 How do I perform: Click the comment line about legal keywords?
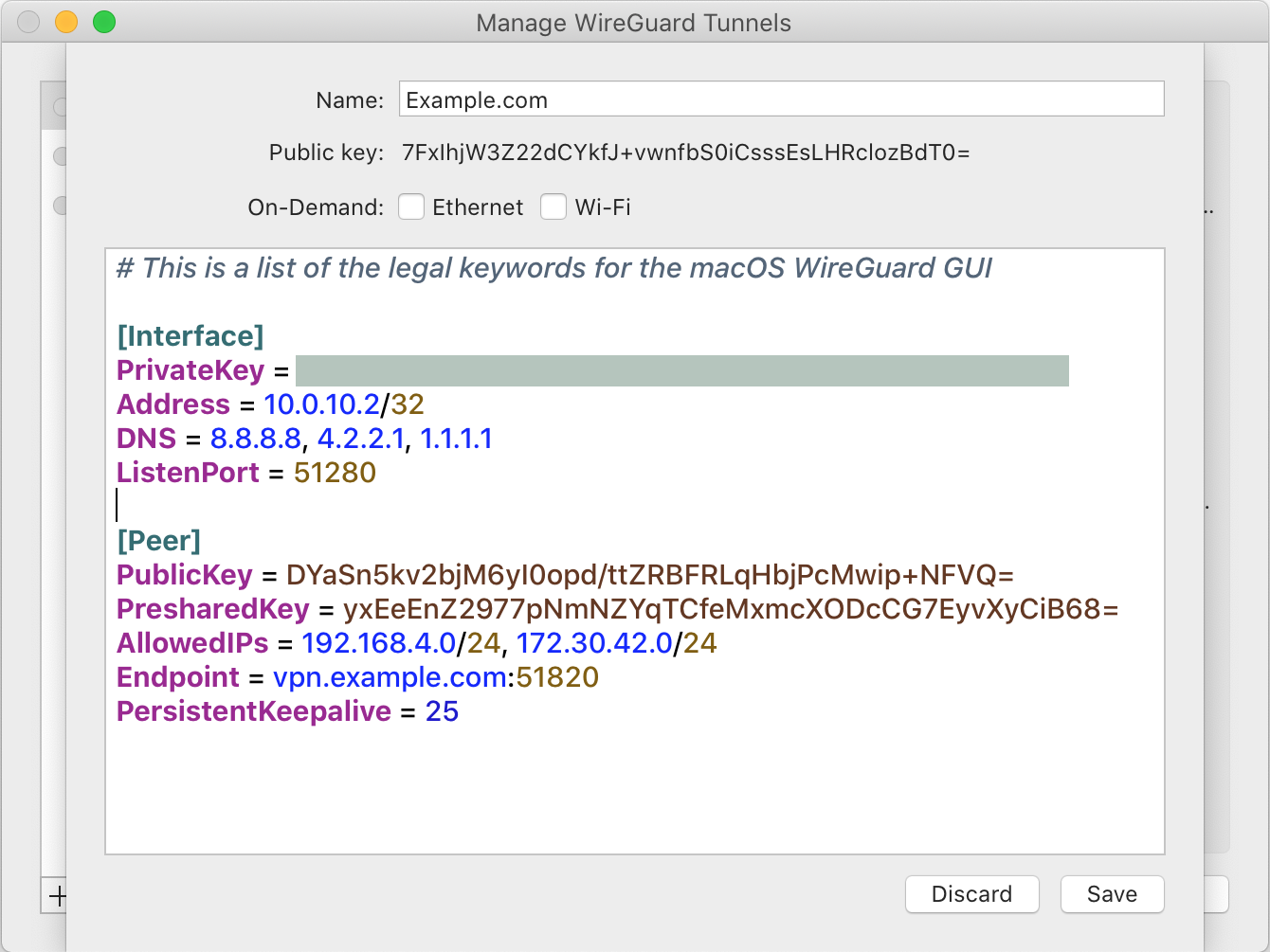point(554,268)
